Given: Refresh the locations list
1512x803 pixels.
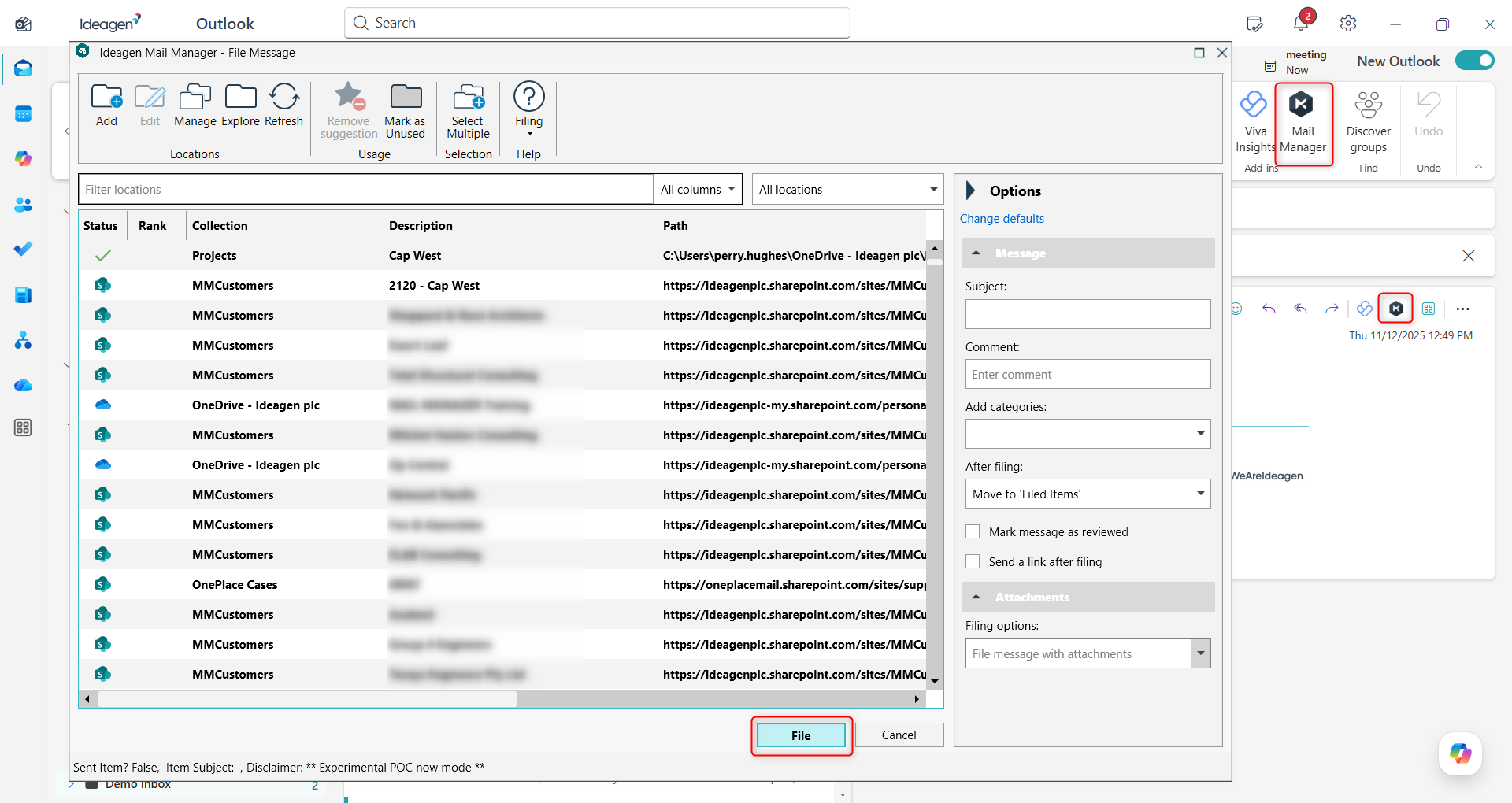Looking at the screenshot, I should [283, 98].
